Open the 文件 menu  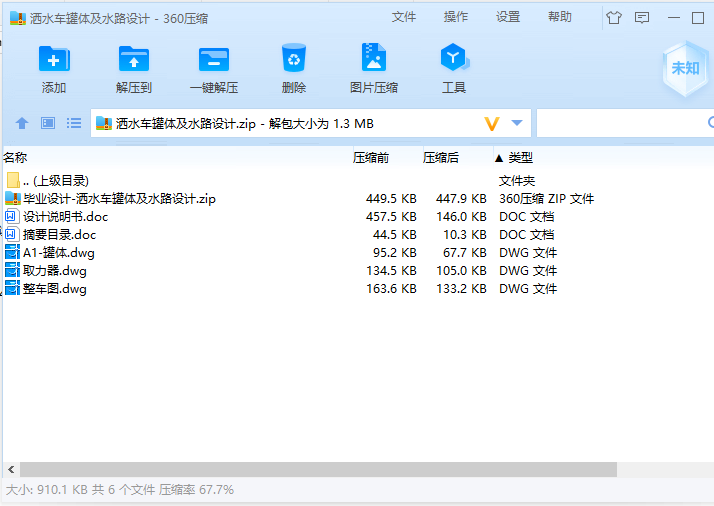click(404, 17)
